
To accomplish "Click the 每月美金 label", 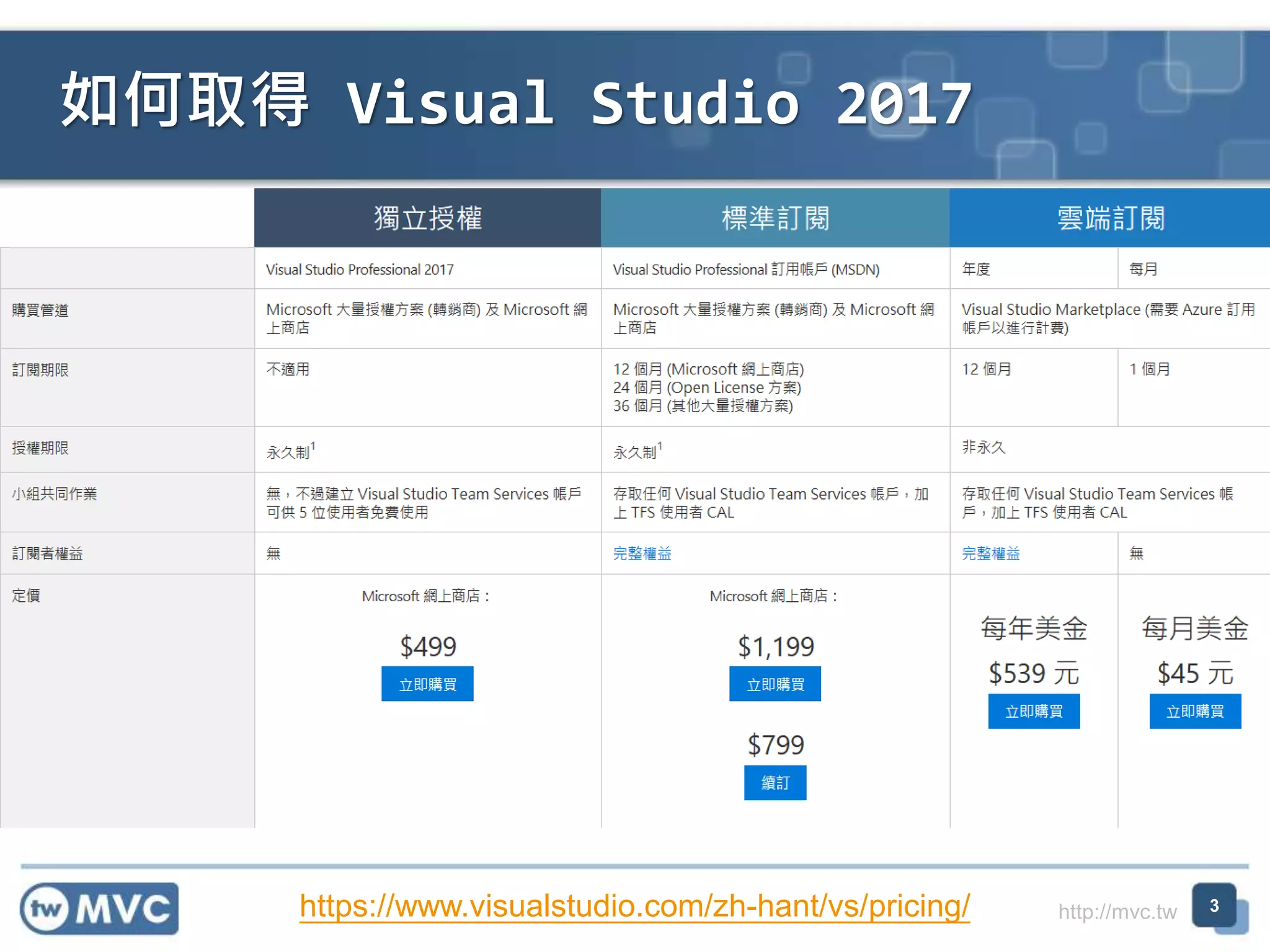I will (1195, 628).
